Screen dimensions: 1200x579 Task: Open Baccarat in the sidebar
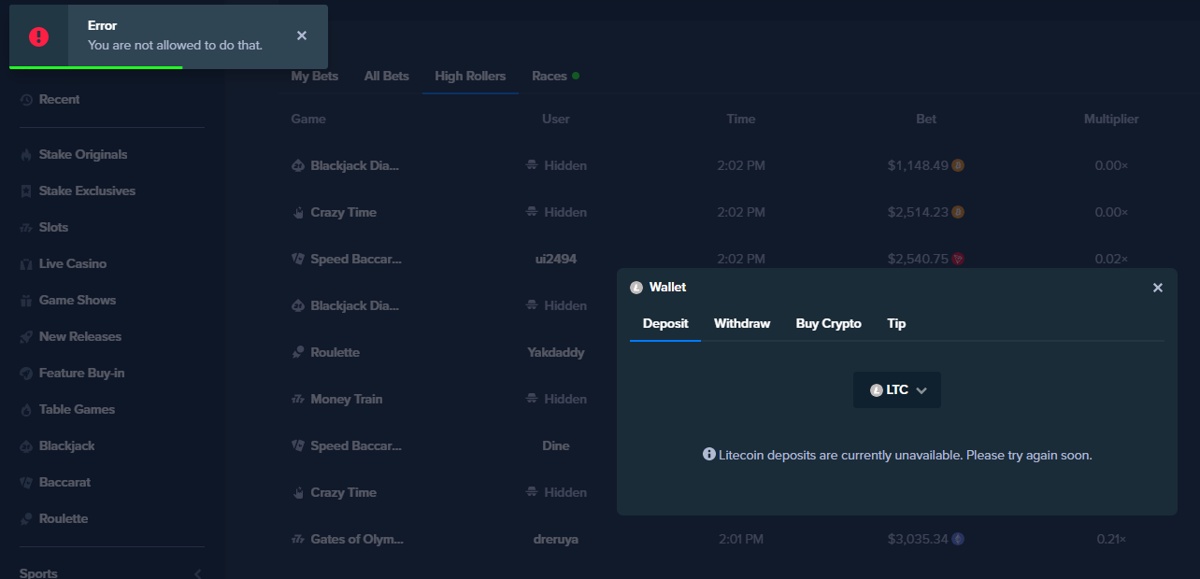[x=65, y=482]
